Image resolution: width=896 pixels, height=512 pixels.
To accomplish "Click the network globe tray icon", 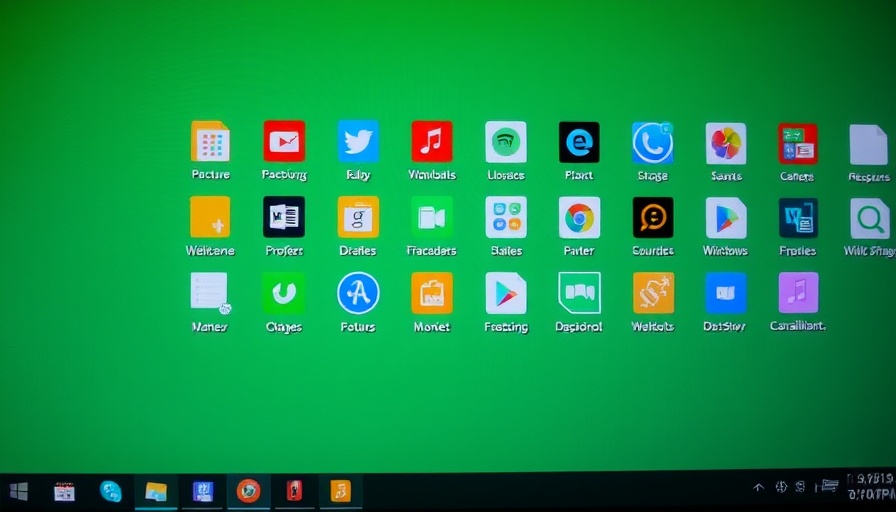I will 781,487.
